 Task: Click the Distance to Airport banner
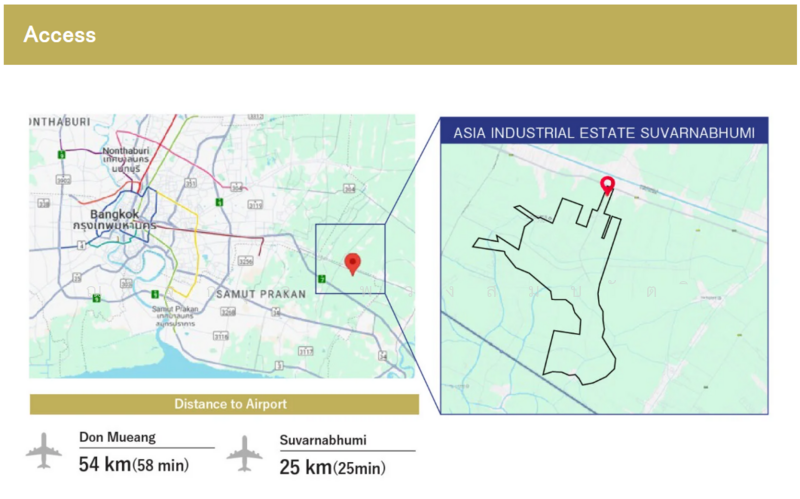coord(224,404)
